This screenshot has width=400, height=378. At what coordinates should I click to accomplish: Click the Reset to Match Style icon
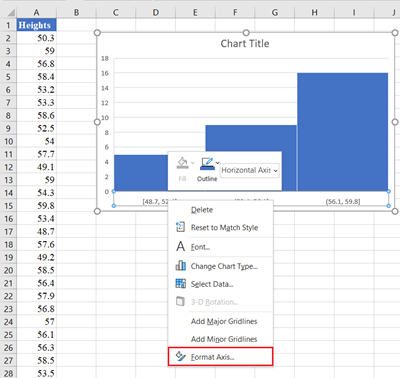tap(180, 227)
